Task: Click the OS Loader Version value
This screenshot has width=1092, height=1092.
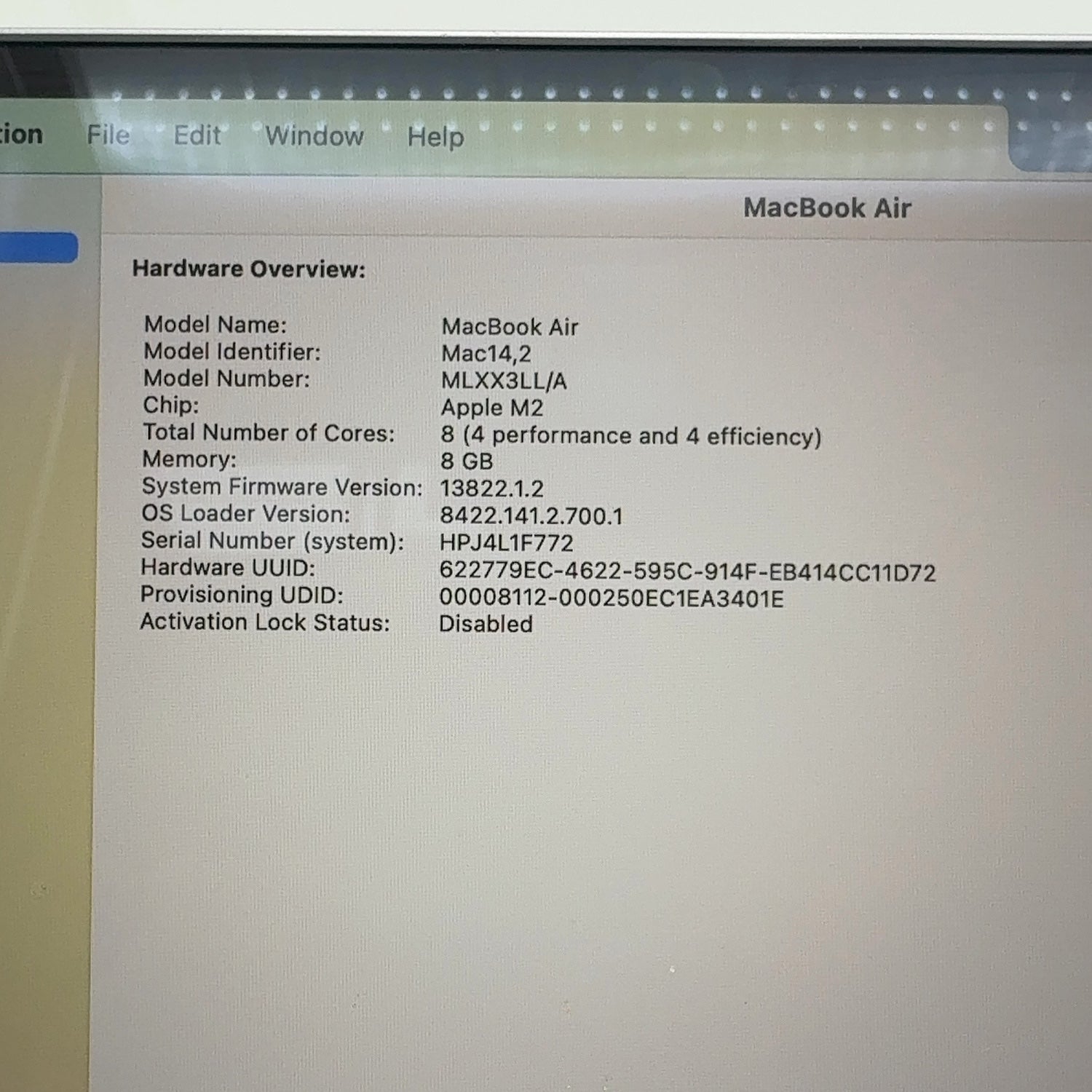Action: (x=531, y=516)
